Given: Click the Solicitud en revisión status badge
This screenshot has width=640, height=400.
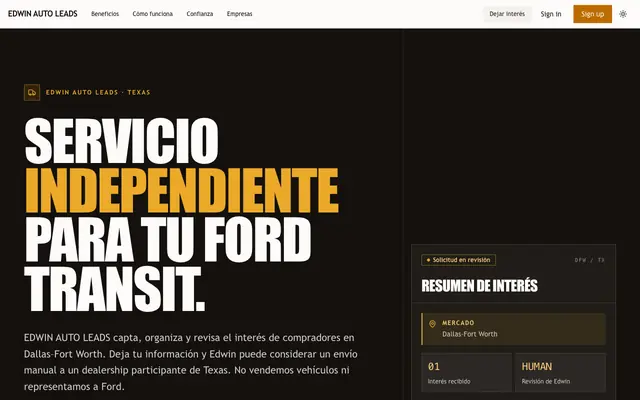Looking at the screenshot, I should click(x=458, y=260).
